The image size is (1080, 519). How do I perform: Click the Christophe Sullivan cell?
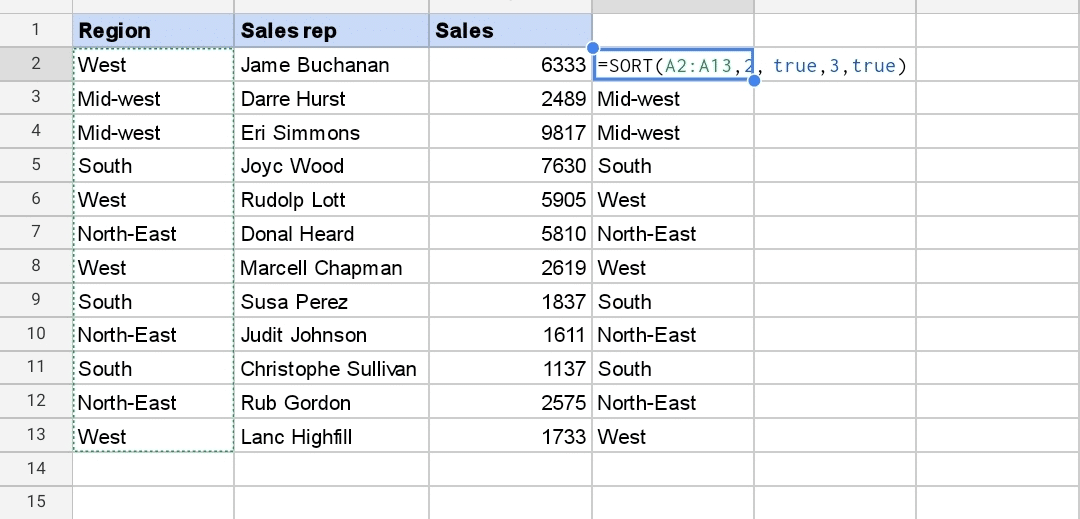click(x=331, y=369)
